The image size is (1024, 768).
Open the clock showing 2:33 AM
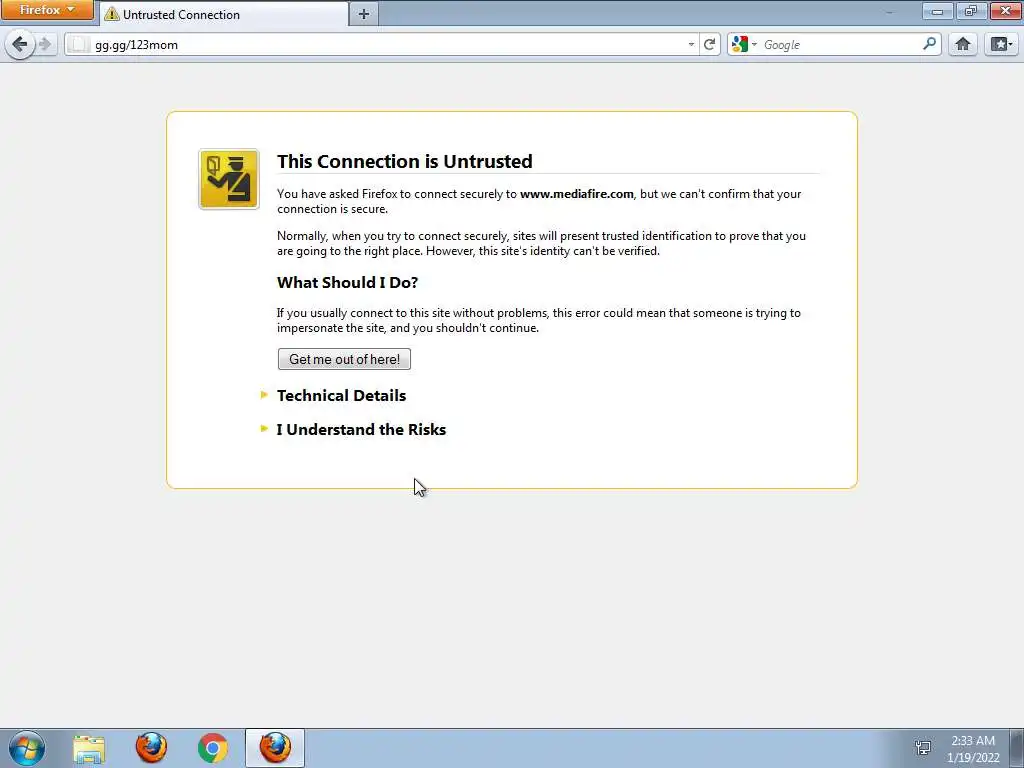[973, 748]
